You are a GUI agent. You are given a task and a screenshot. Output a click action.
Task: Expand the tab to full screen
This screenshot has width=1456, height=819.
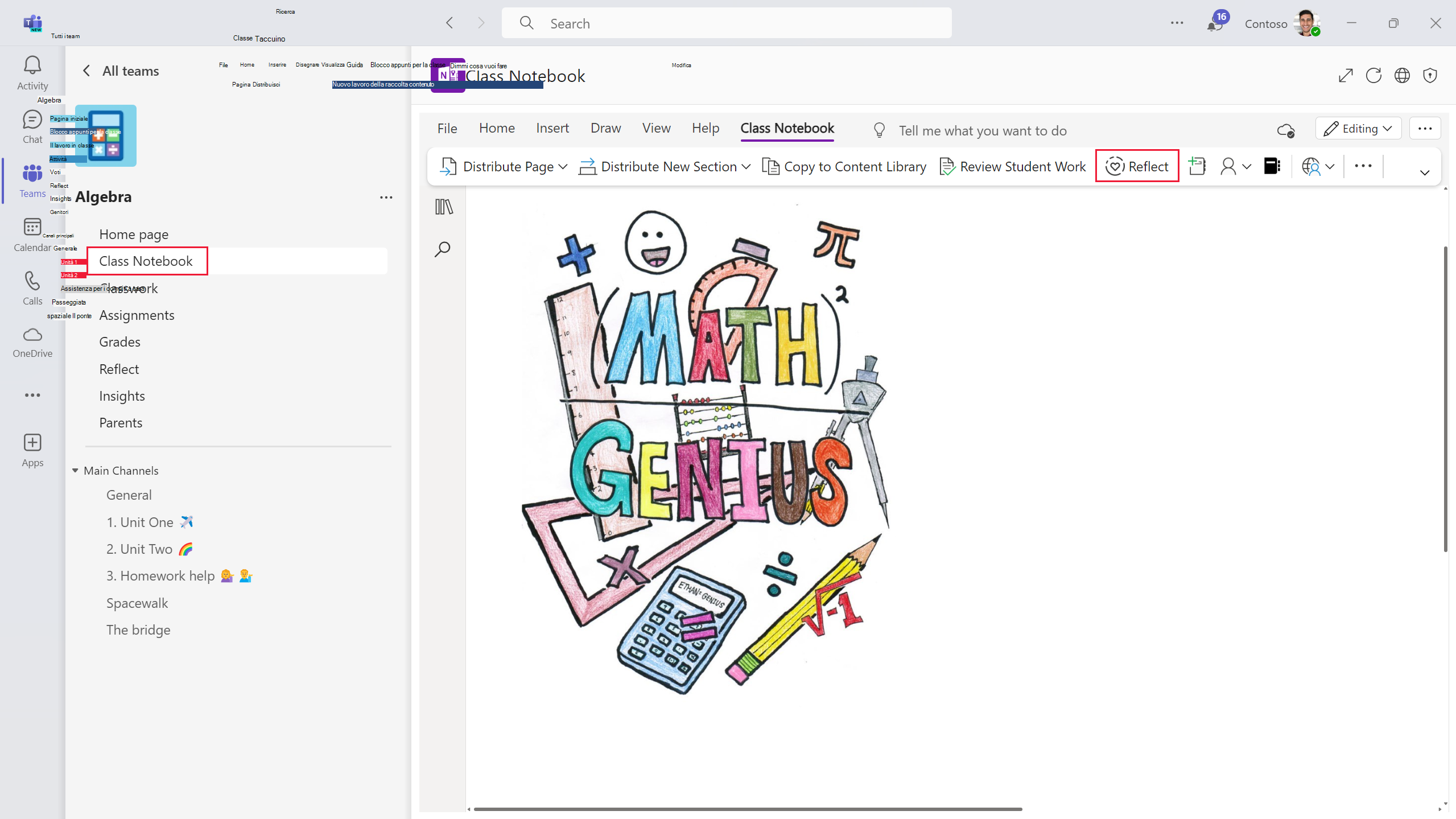pos(1346,75)
